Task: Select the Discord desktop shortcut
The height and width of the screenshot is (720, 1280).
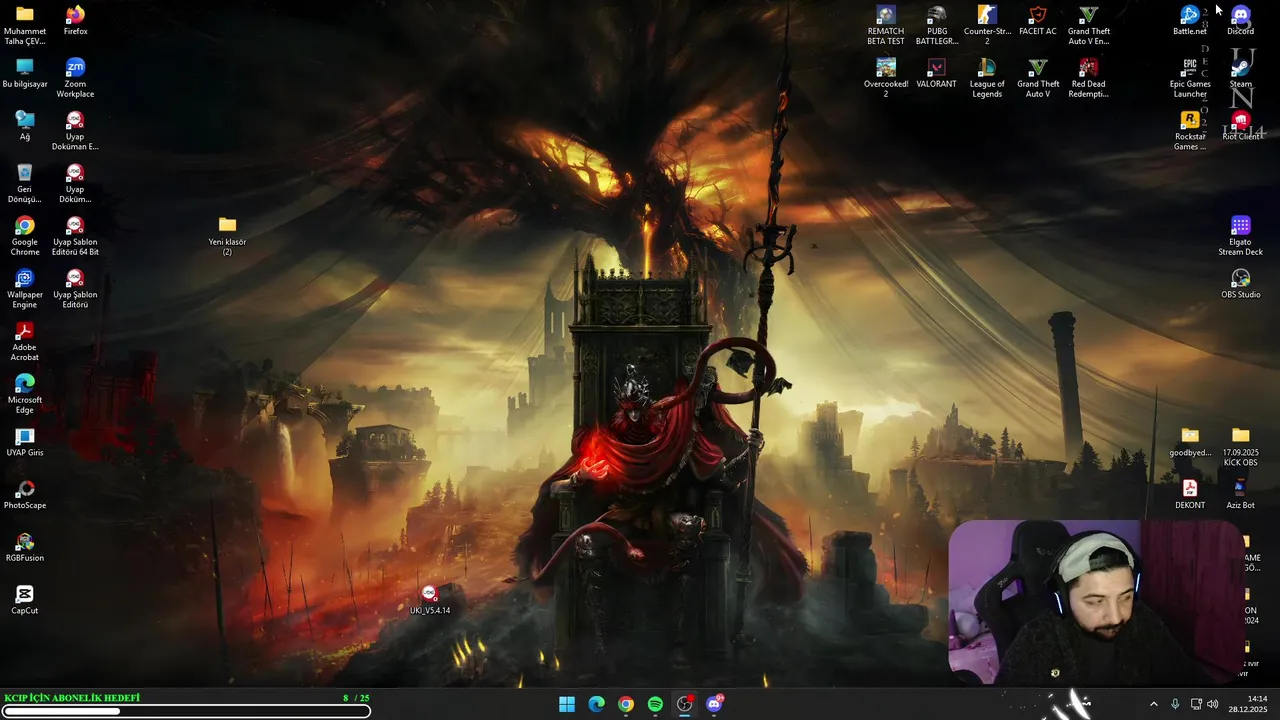Action: [x=1241, y=21]
